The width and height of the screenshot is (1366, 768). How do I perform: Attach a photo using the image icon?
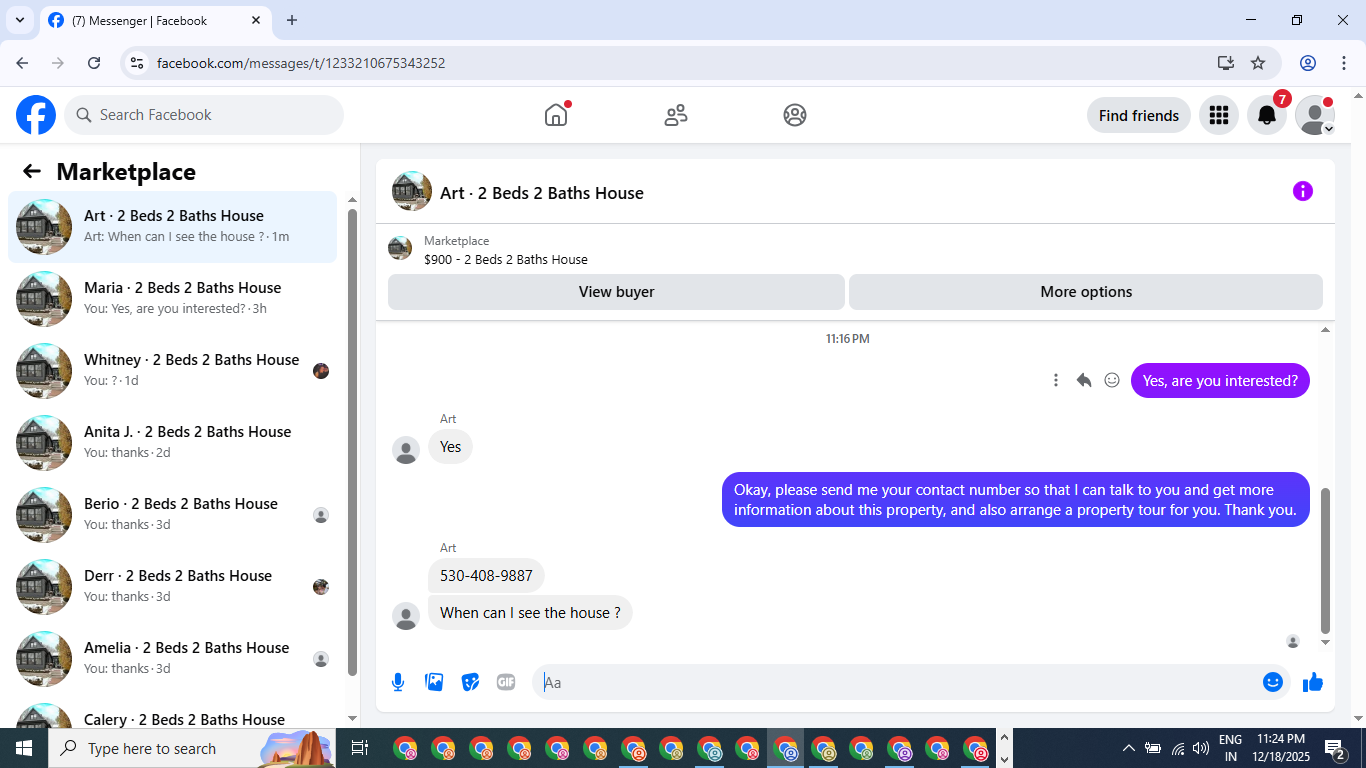click(x=434, y=682)
